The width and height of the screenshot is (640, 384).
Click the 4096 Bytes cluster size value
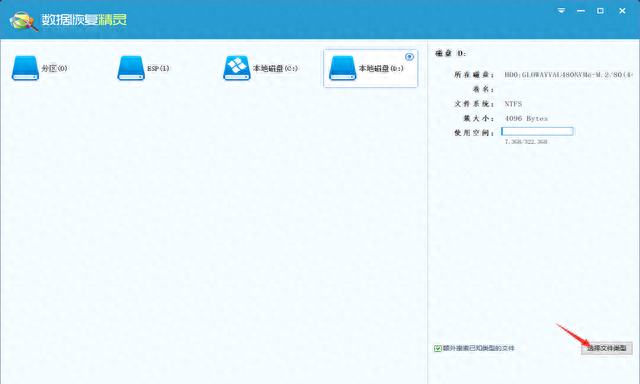[x=526, y=119]
